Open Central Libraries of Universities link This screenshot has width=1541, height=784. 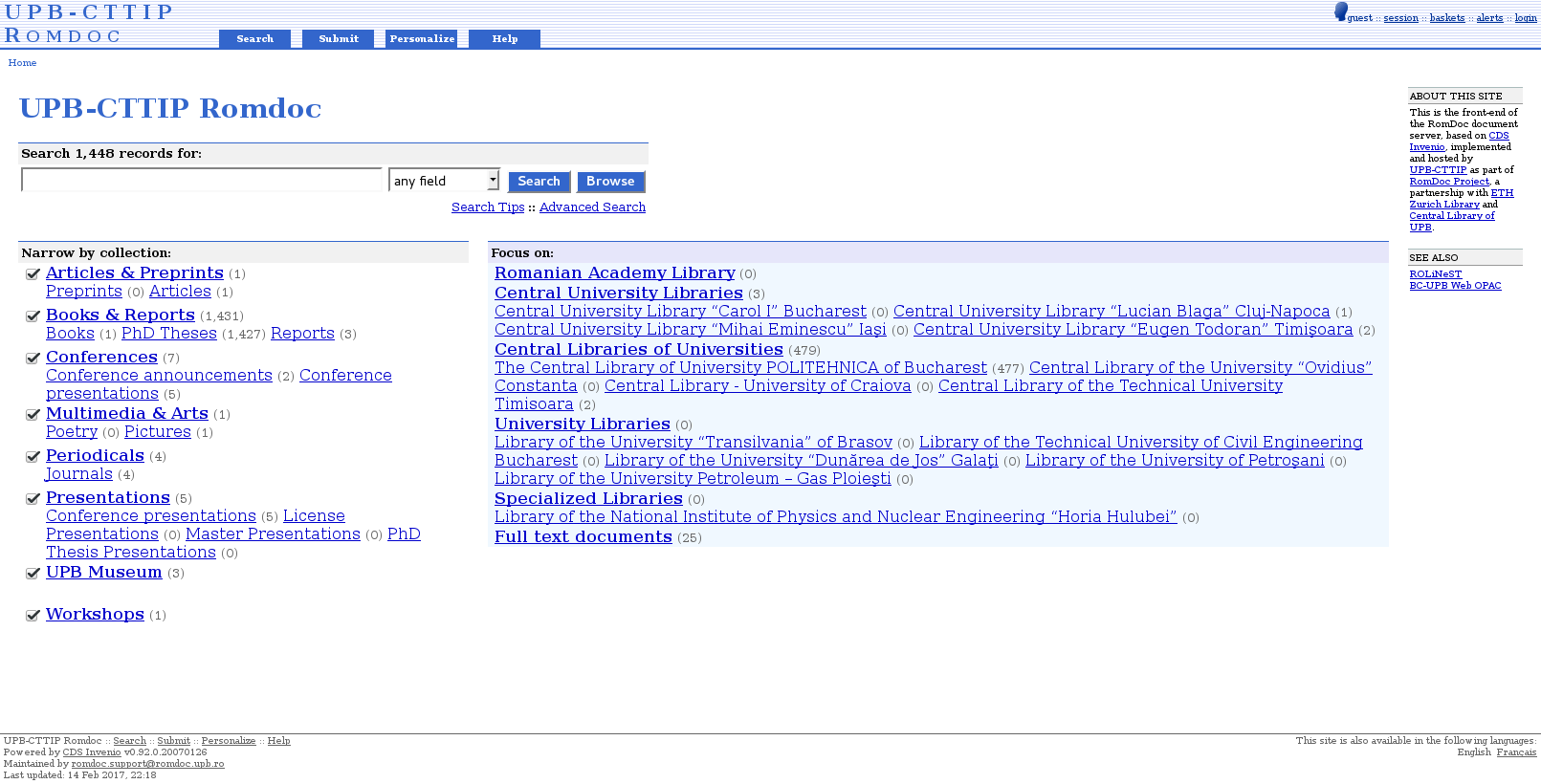[x=639, y=350]
